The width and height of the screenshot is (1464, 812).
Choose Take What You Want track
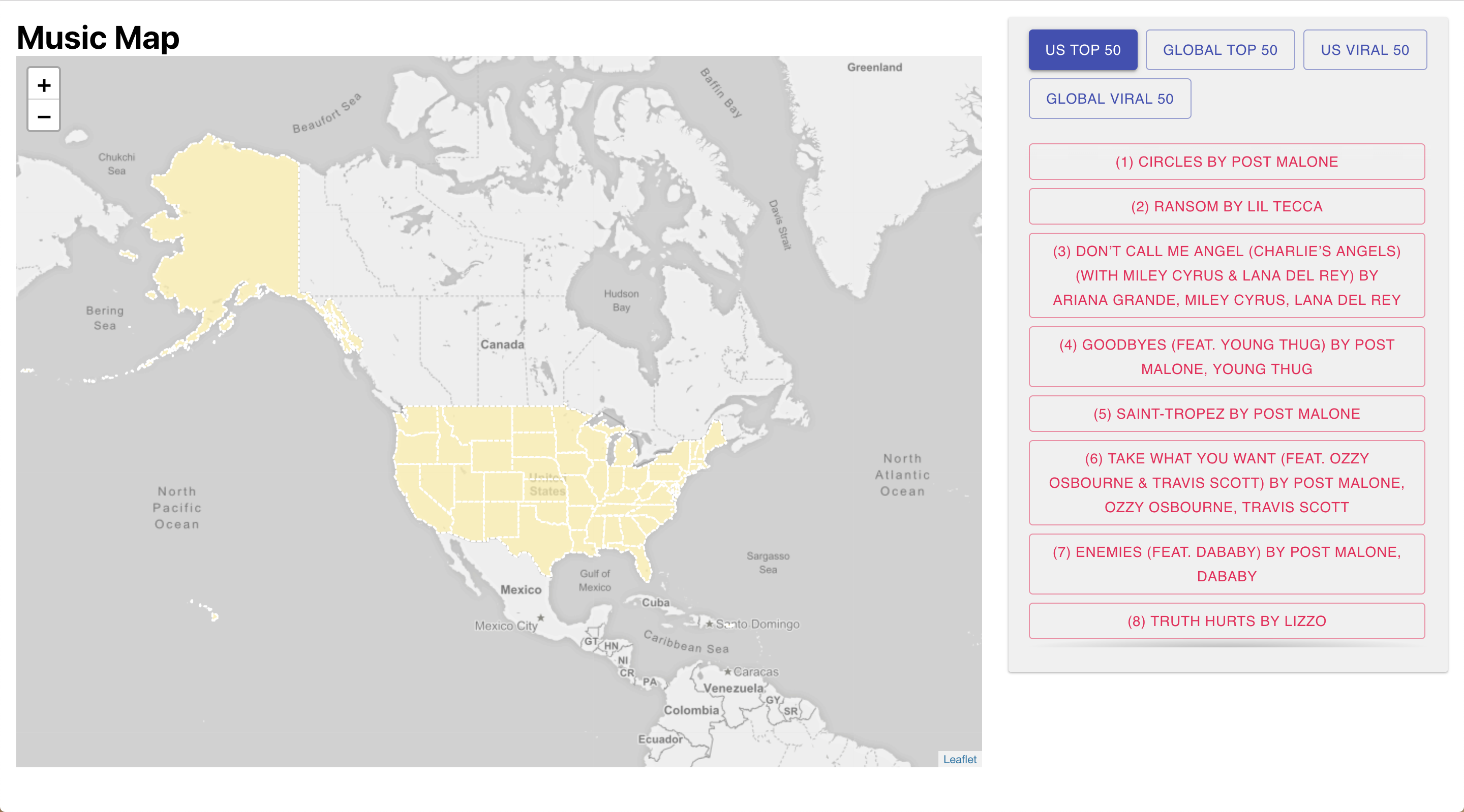(1227, 483)
